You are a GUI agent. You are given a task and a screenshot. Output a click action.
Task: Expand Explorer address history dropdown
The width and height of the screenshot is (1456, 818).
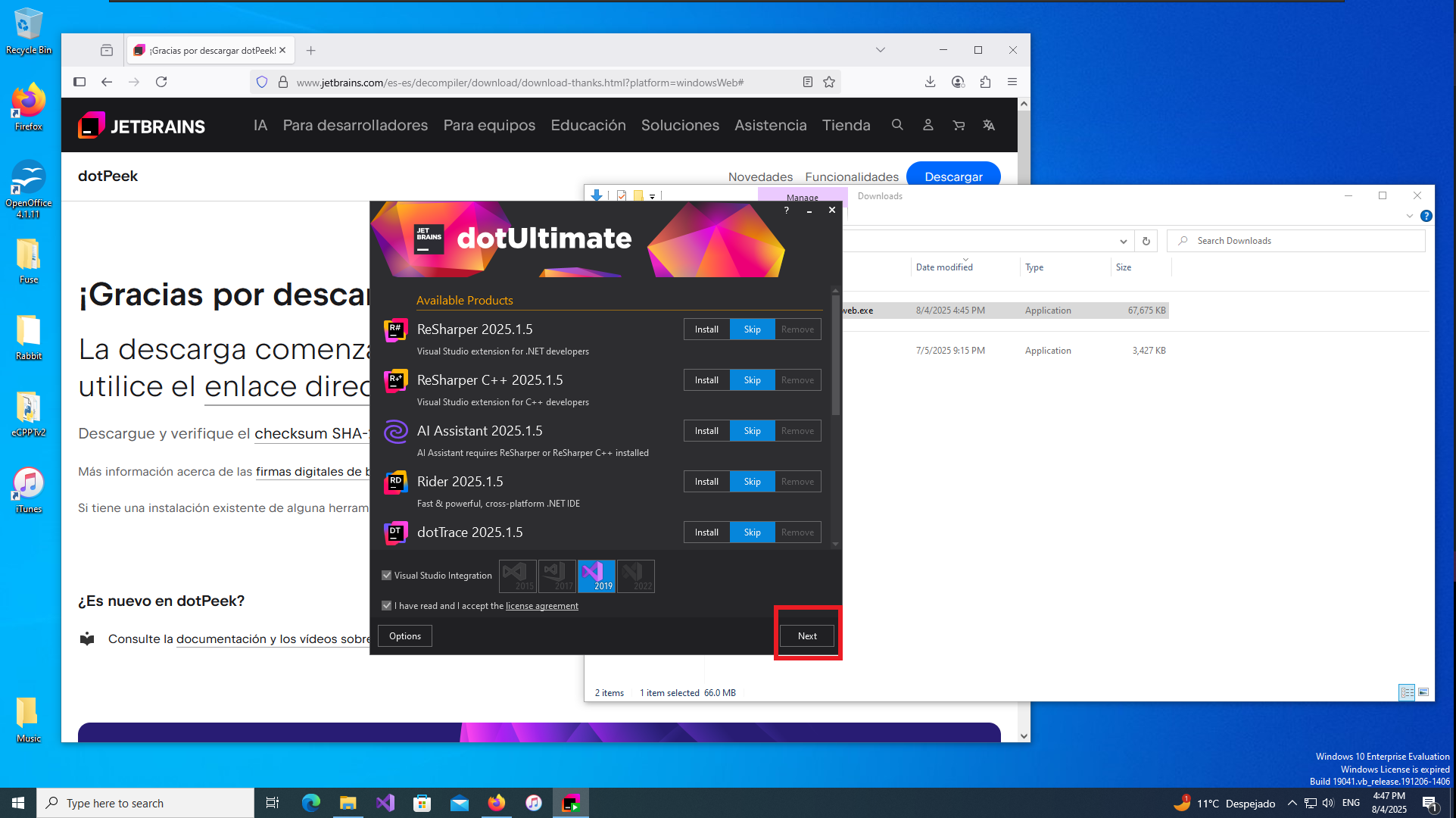pos(1123,241)
